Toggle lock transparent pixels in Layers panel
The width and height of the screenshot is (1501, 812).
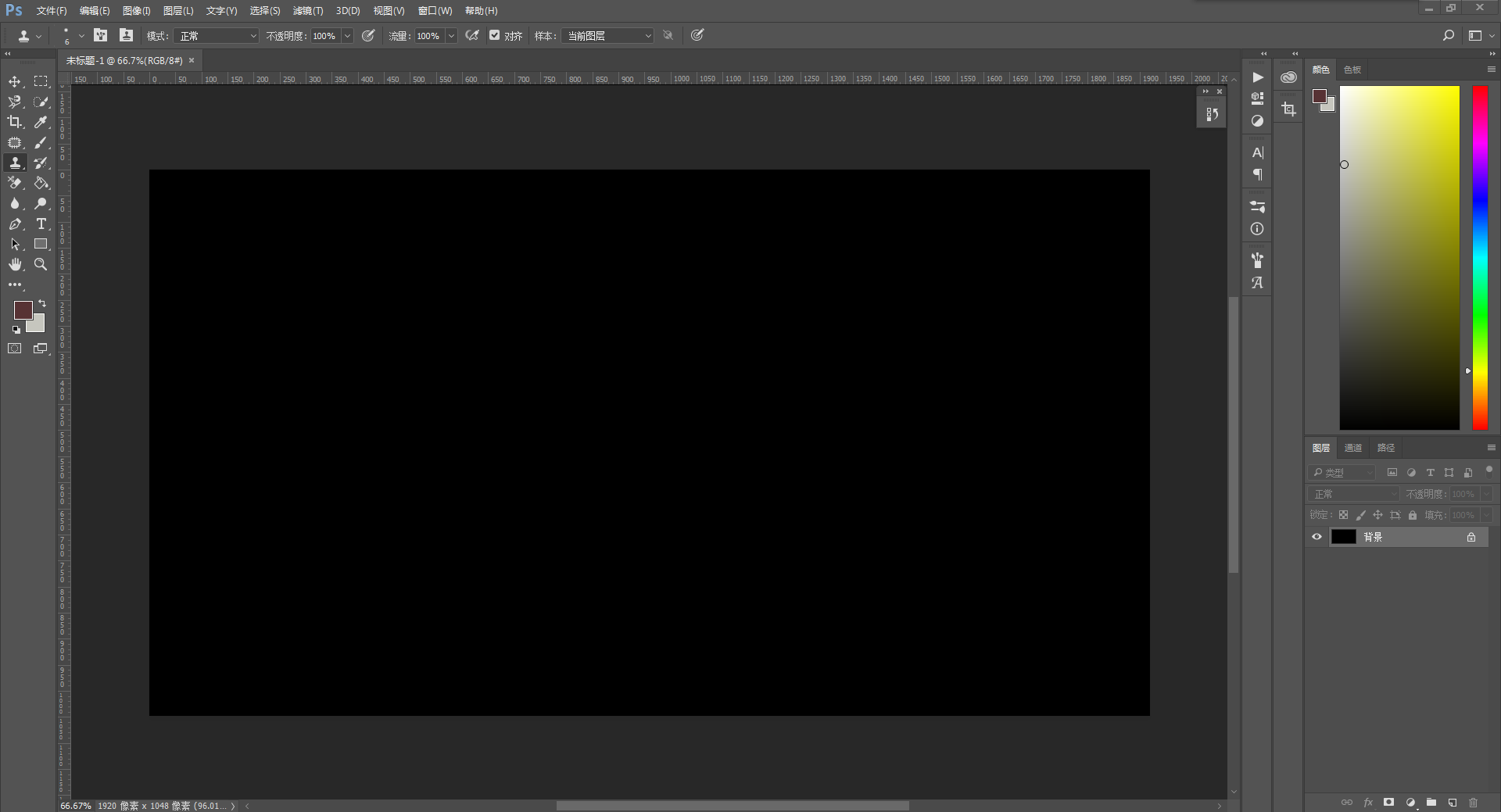click(x=1343, y=515)
